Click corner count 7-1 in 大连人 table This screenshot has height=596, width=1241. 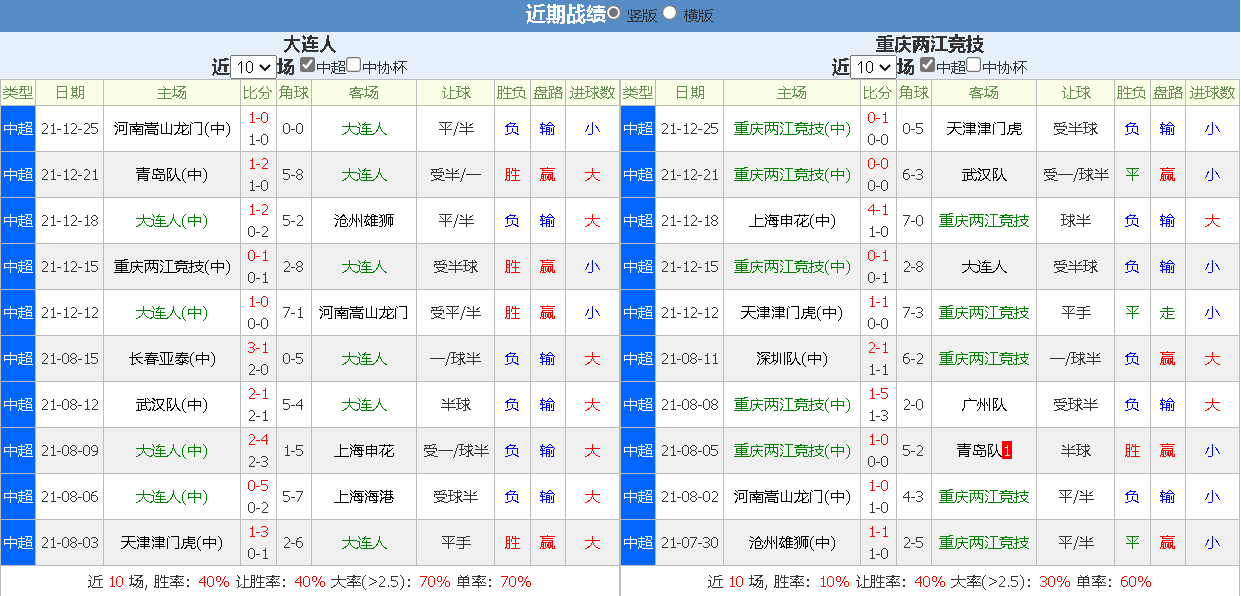click(x=293, y=313)
